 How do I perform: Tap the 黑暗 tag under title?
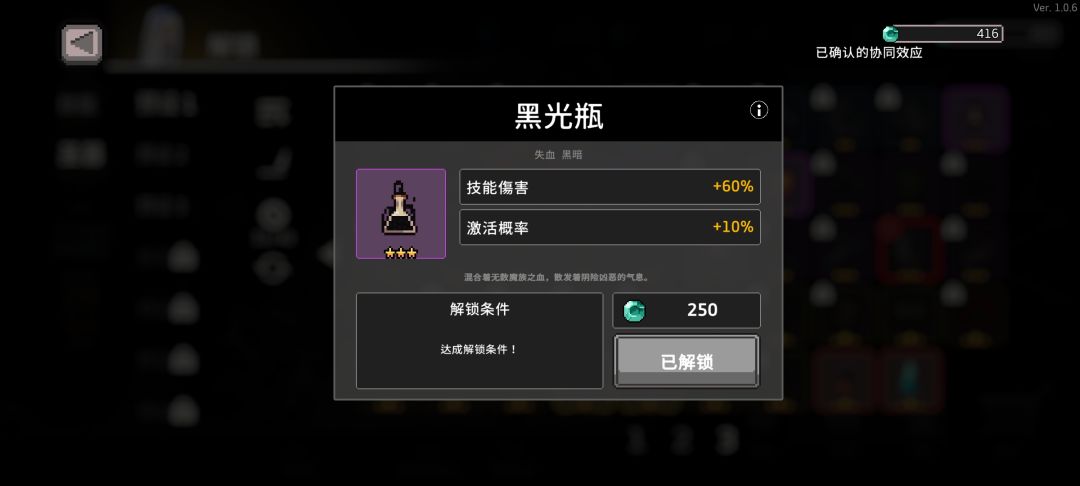click(x=572, y=155)
